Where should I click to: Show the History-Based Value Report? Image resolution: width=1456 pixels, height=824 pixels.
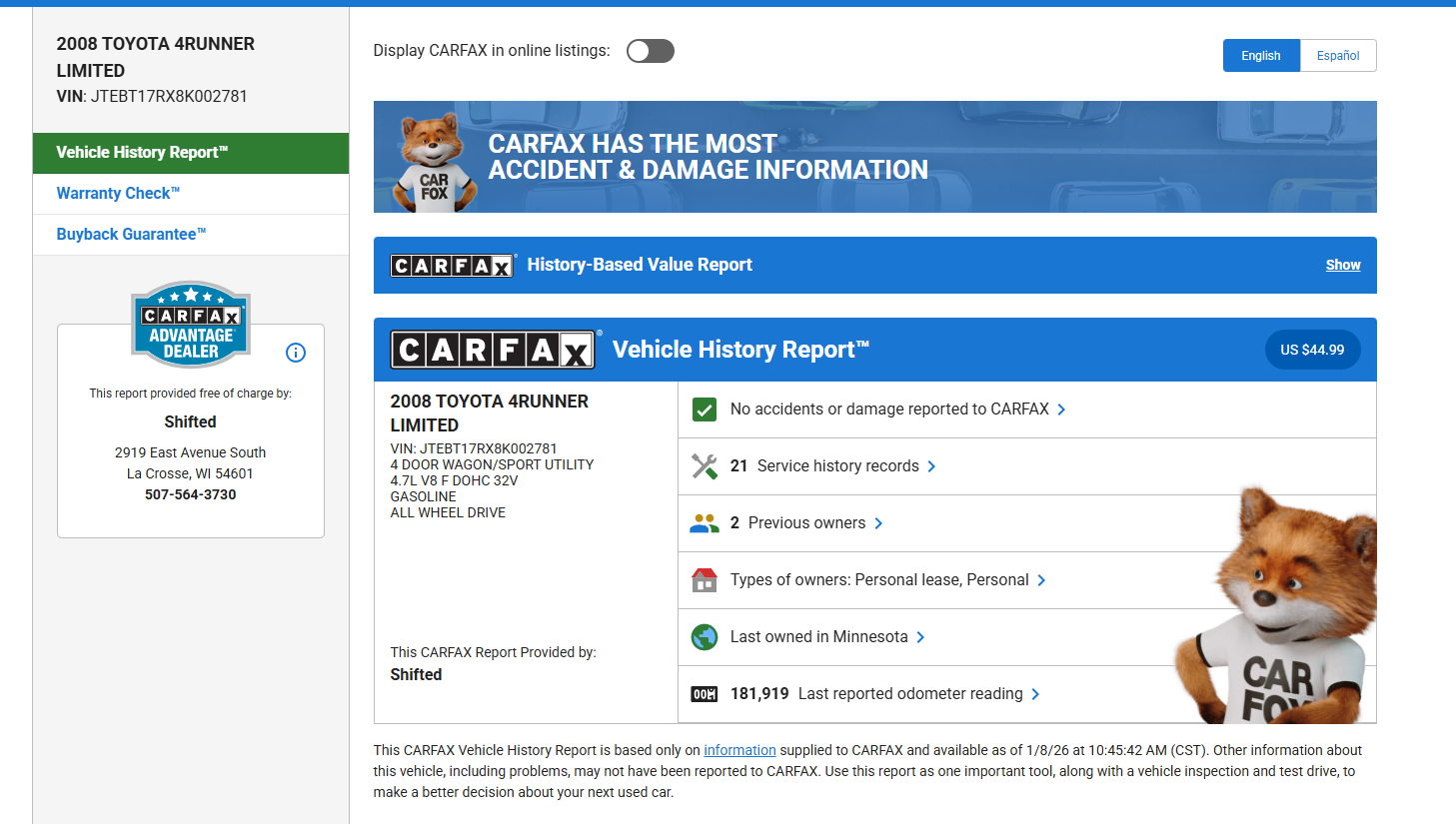click(x=1342, y=265)
